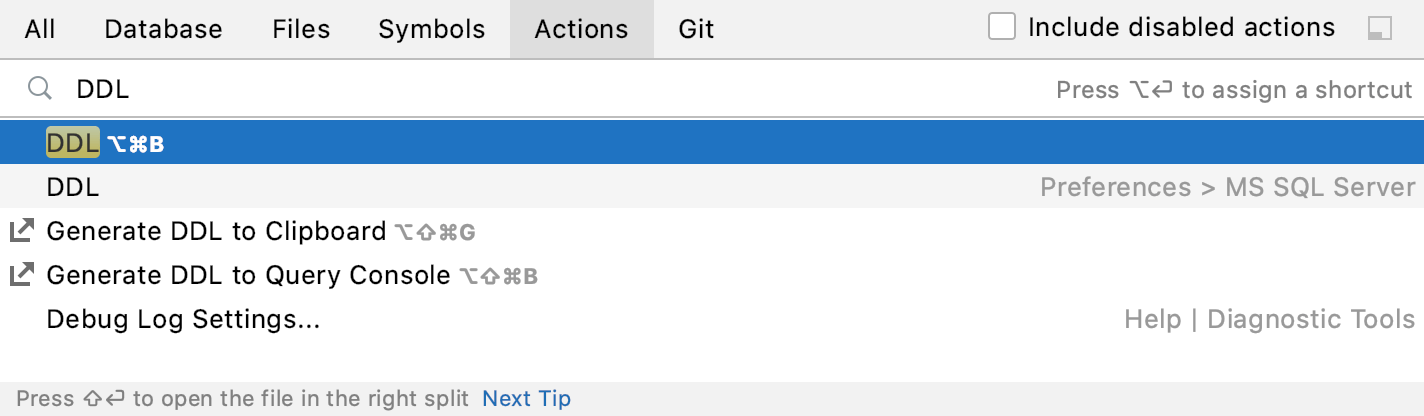Image resolution: width=1424 pixels, height=416 pixels.
Task: Open Debug Log Settings... result
Action: click(x=183, y=319)
